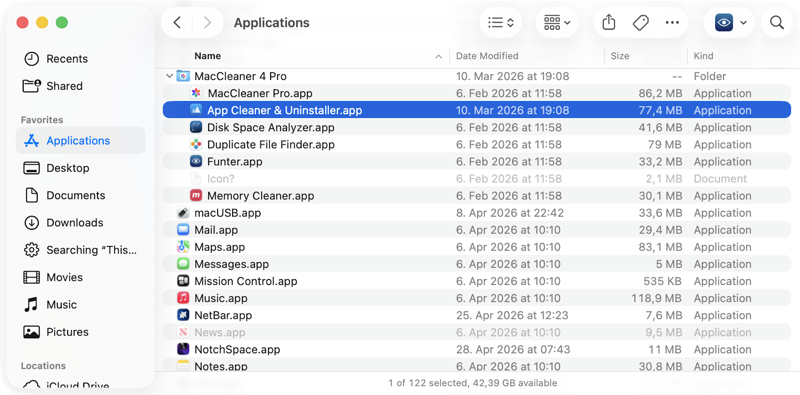Sort by the Name column header
Image resolution: width=800 pixels, height=395 pixels.
pyautogui.click(x=208, y=56)
